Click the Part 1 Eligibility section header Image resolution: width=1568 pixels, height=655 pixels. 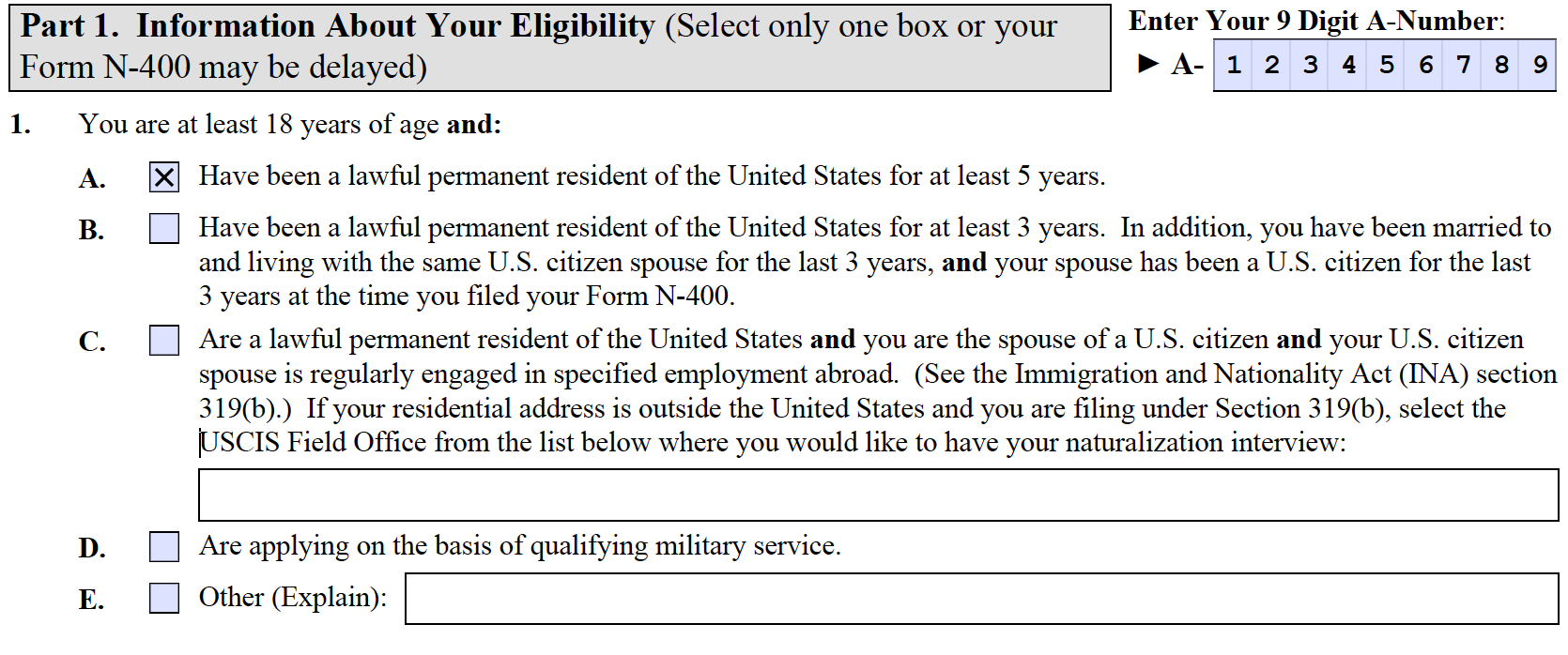click(x=560, y=48)
